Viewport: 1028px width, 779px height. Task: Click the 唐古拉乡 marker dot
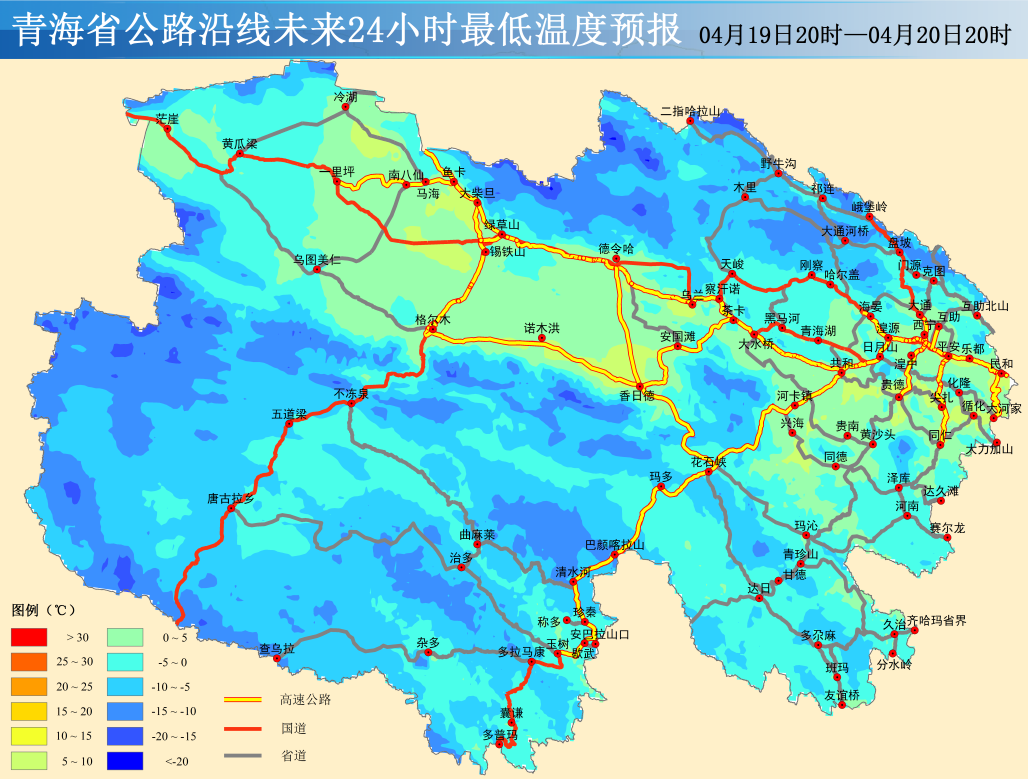pos(231,509)
